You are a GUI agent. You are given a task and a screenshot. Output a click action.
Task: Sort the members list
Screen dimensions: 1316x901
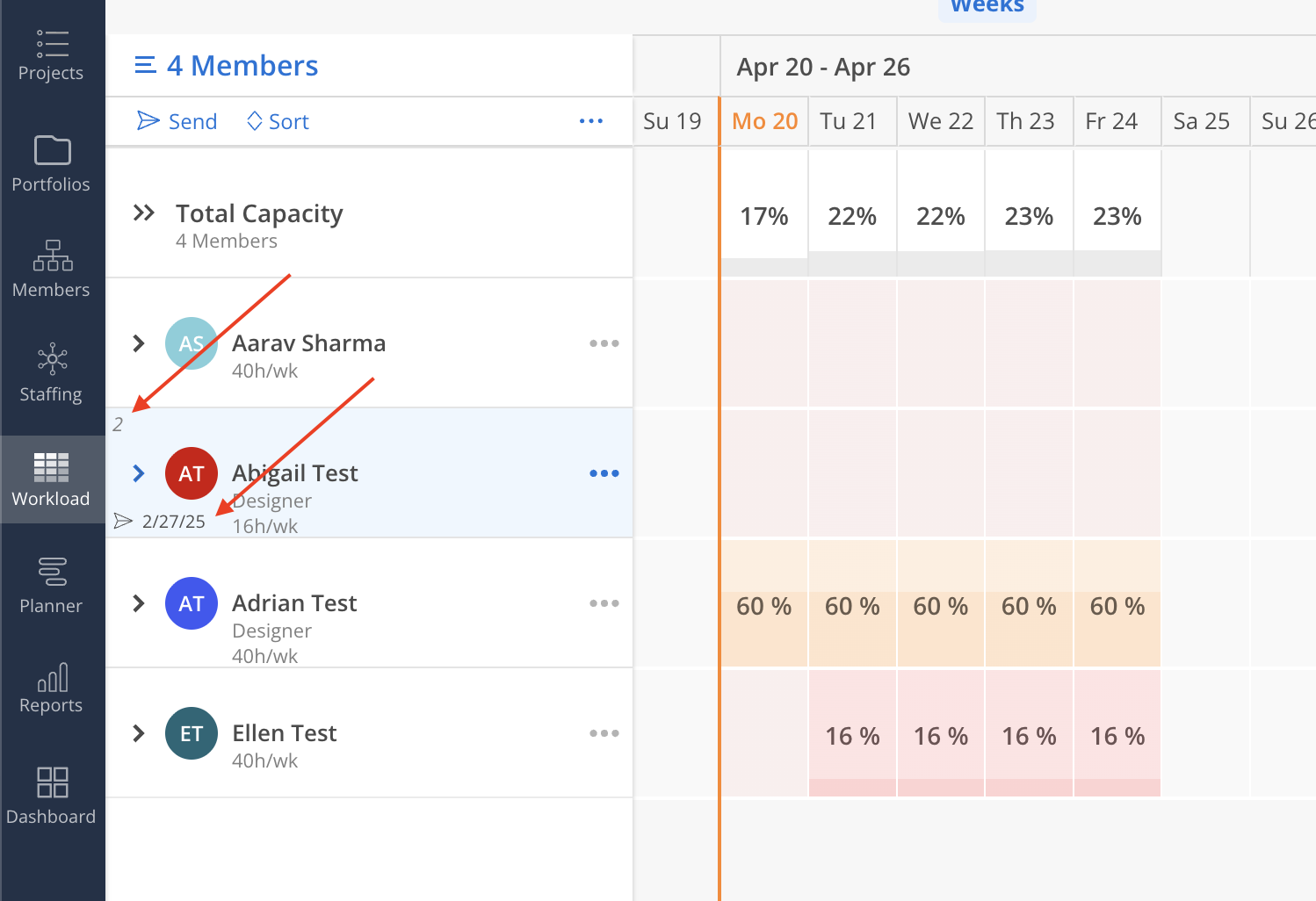click(x=278, y=121)
